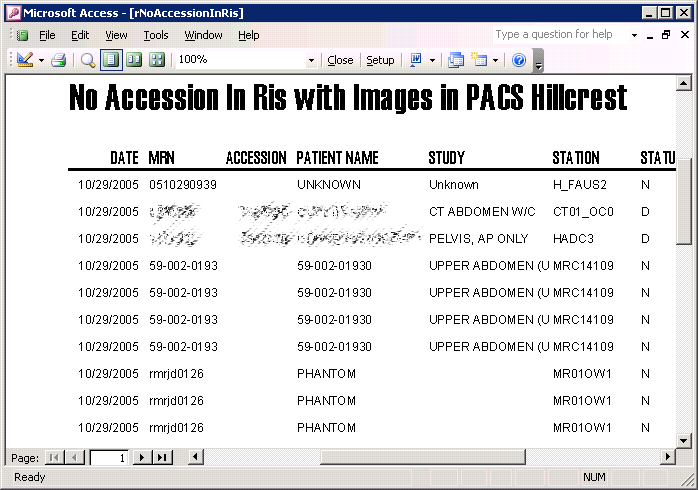
Task: Open Microsoft Access Help icon
Action: [x=519, y=60]
